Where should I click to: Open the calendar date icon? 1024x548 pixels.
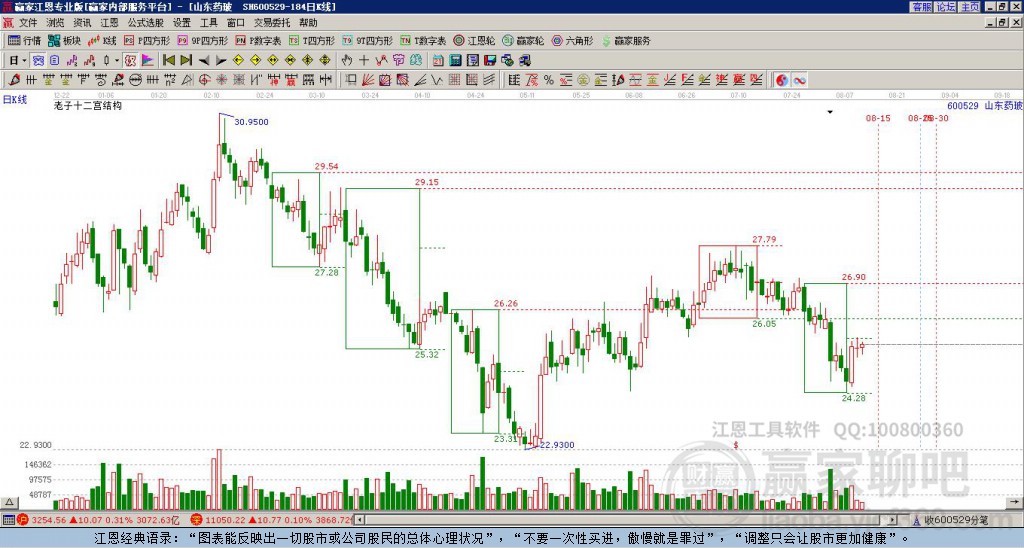pyautogui.click(x=438, y=60)
